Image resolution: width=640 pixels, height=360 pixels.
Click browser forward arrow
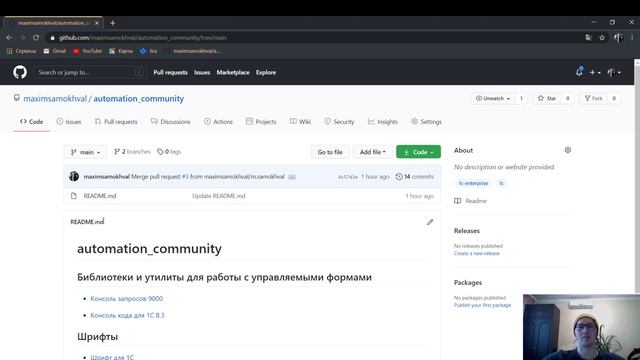click(x=22, y=38)
